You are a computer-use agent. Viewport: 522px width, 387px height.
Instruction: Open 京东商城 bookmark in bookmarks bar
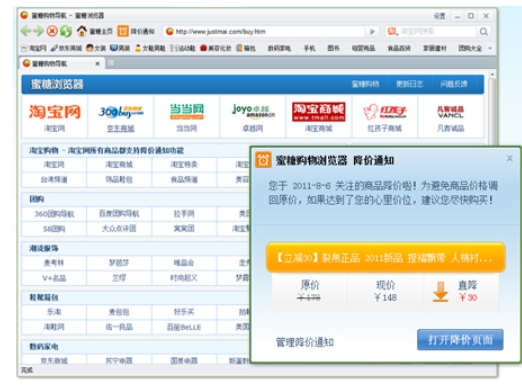(x=66, y=48)
